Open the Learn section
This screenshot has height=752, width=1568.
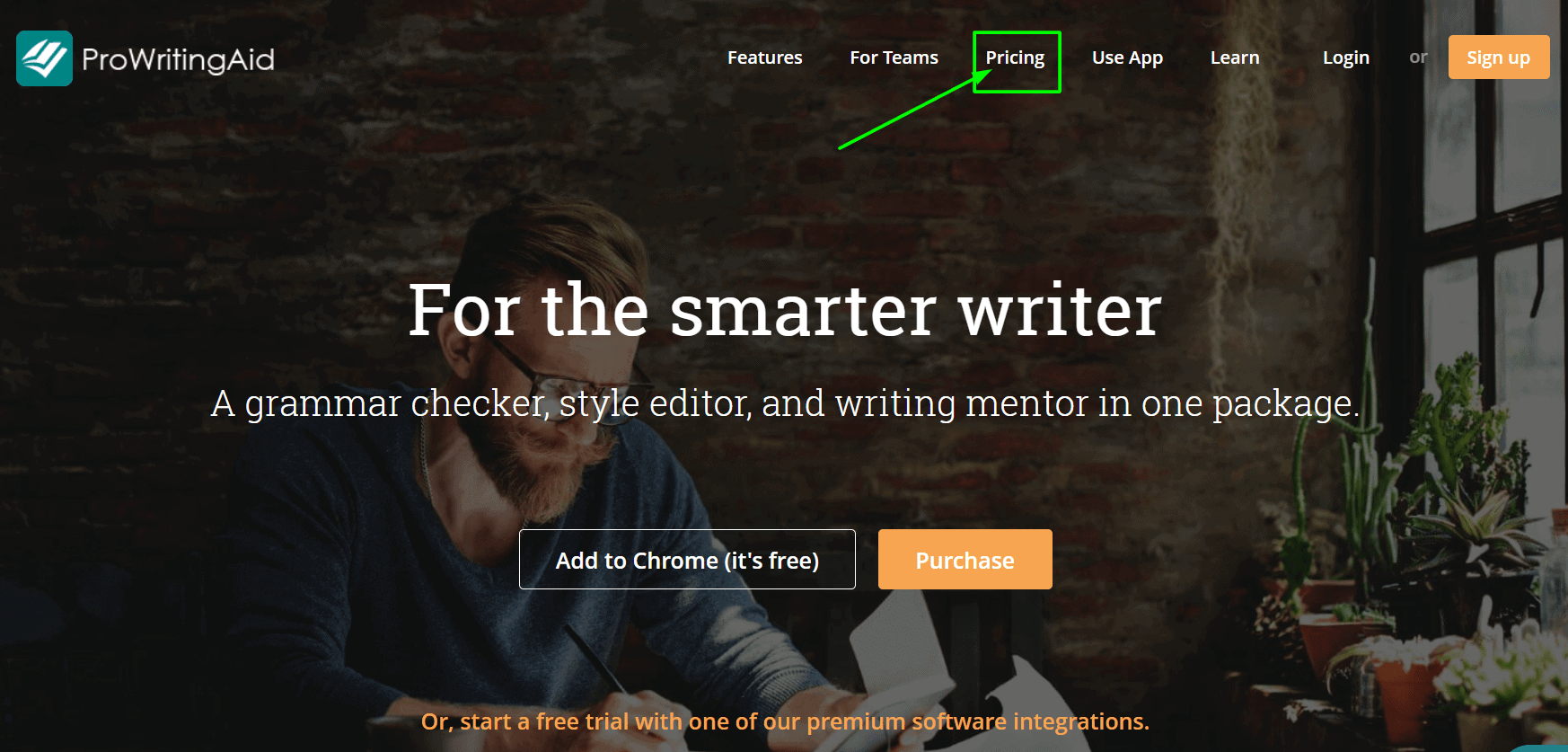1235,58
